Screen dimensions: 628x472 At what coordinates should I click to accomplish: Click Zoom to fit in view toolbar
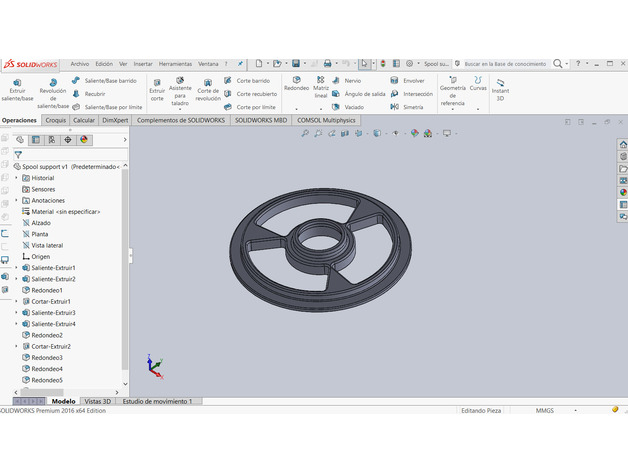(x=305, y=133)
